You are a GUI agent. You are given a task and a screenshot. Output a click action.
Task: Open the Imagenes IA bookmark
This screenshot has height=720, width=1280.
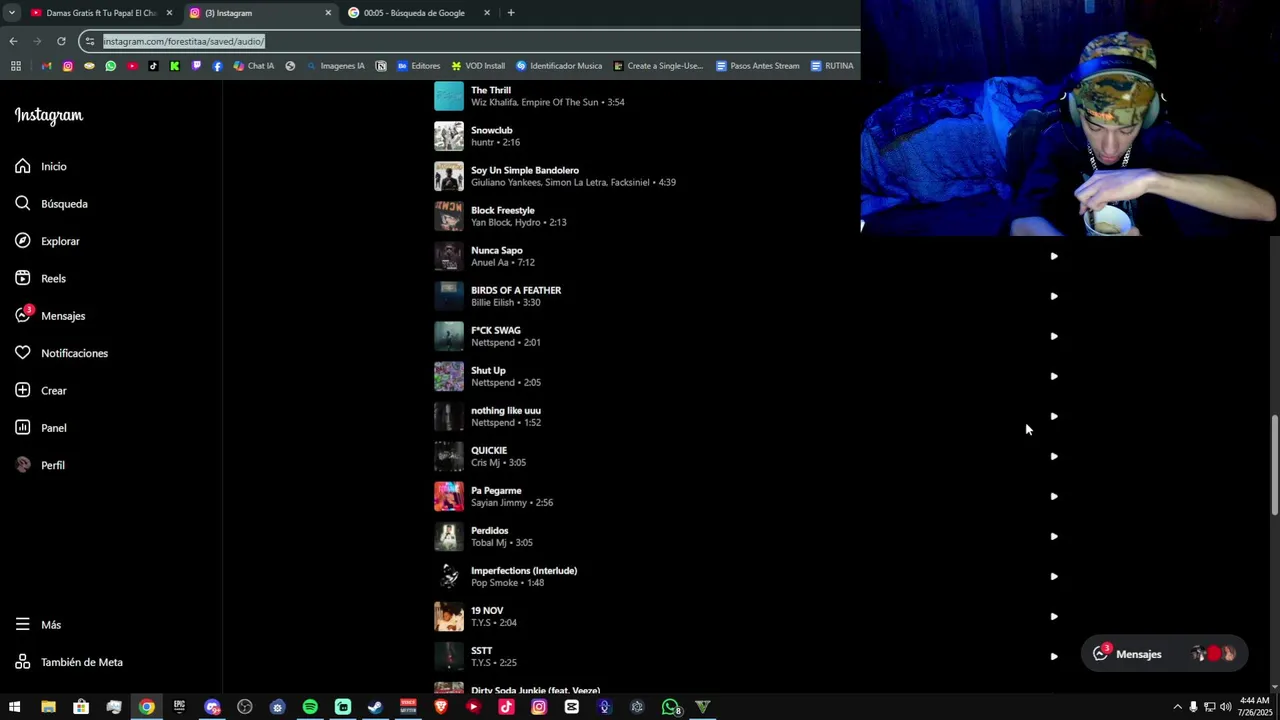(x=335, y=66)
